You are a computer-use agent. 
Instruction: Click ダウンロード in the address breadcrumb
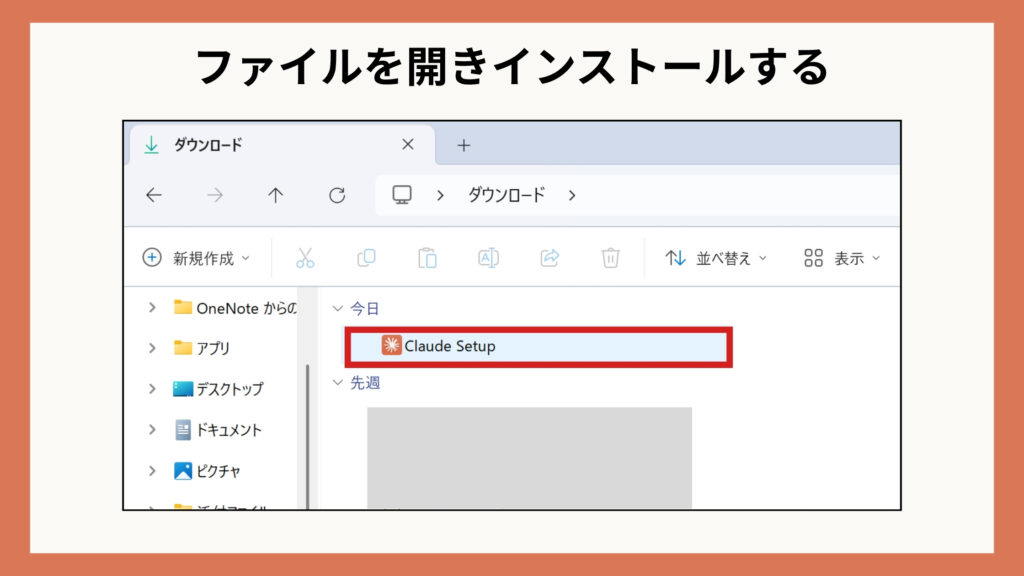coord(507,195)
